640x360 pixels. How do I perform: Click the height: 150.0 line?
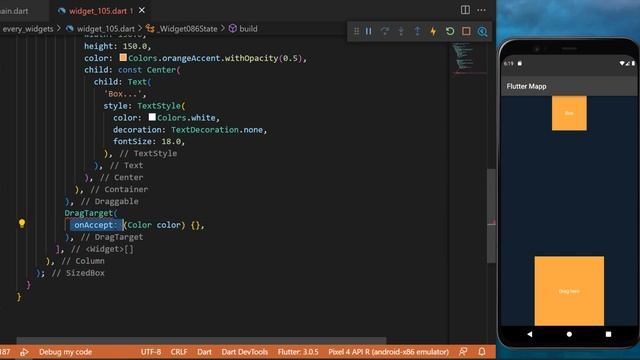pyautogui.click(x=118, y=46)
